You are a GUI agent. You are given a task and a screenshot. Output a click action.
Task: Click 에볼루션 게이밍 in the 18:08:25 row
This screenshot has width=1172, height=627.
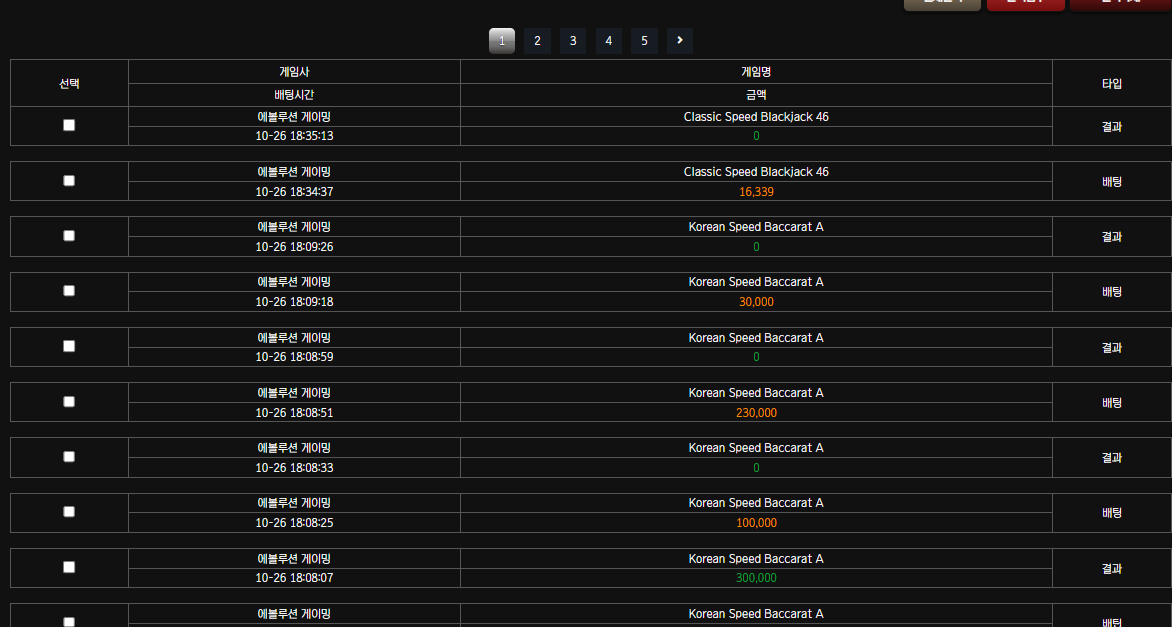[x=294, y=503]
